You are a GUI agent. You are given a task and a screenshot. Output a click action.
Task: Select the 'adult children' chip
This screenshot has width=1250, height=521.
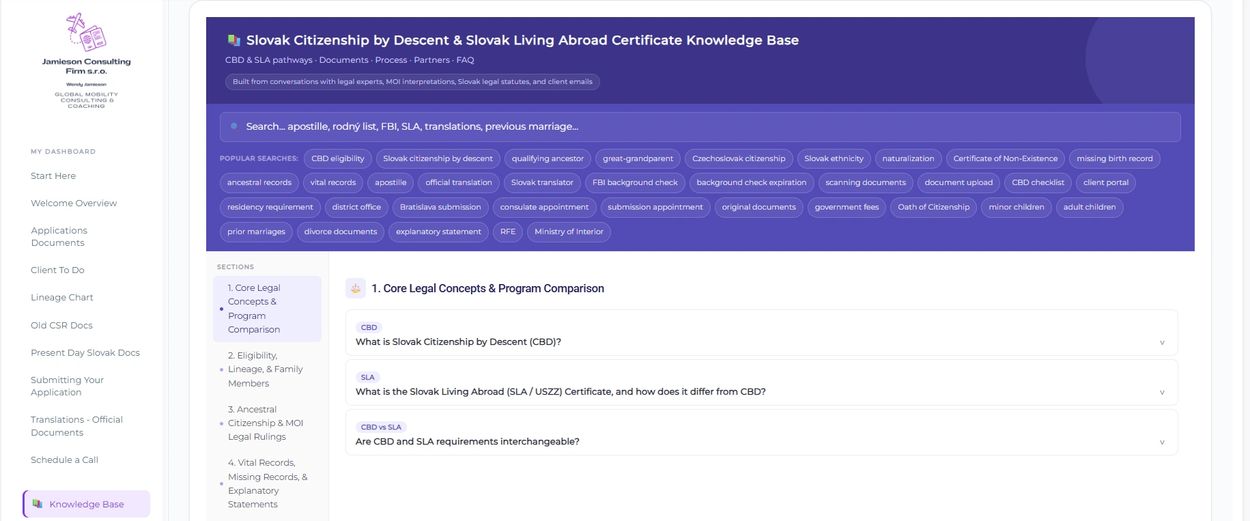[1090, 207]
